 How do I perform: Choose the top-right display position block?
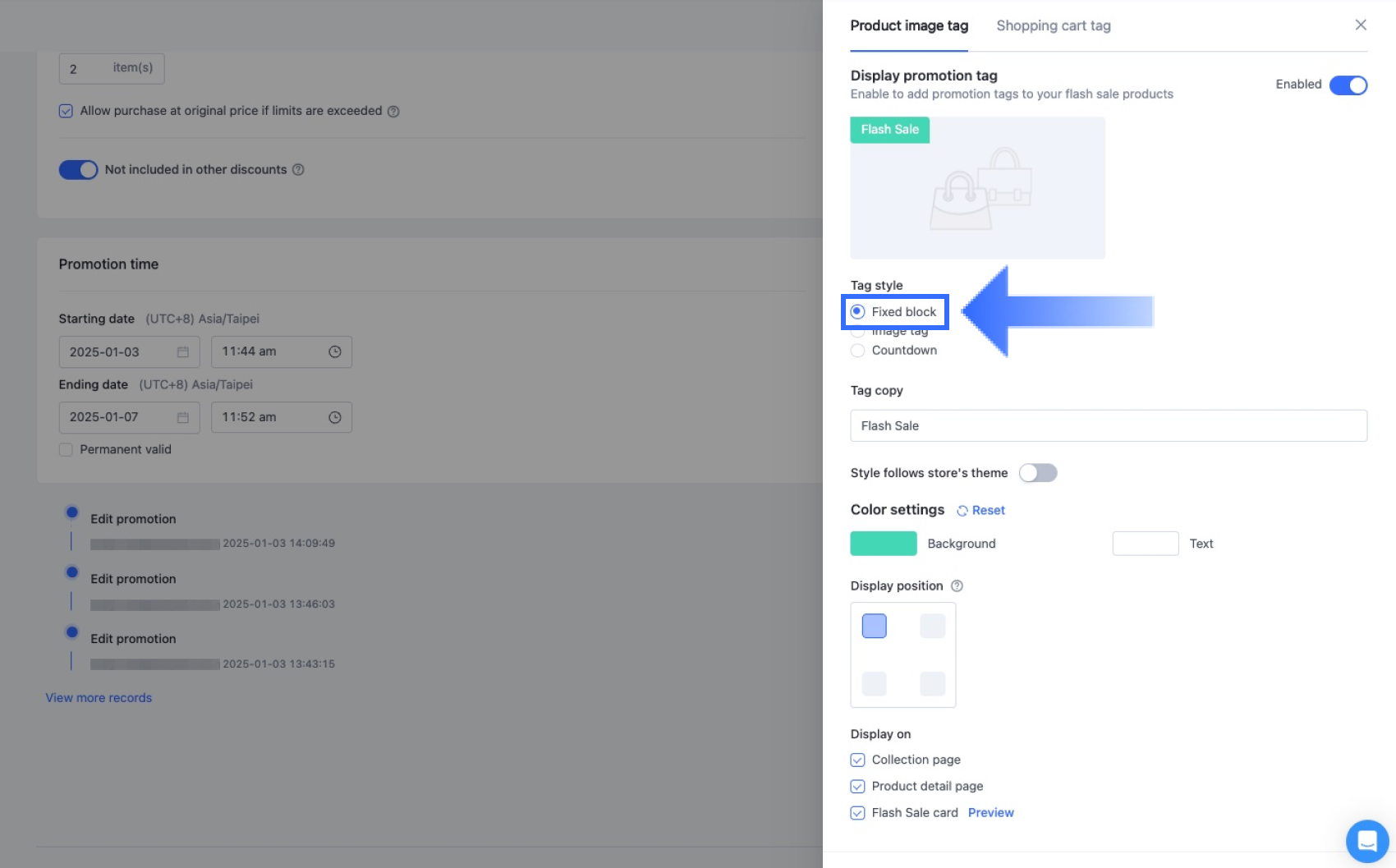(x=932, y=627)
